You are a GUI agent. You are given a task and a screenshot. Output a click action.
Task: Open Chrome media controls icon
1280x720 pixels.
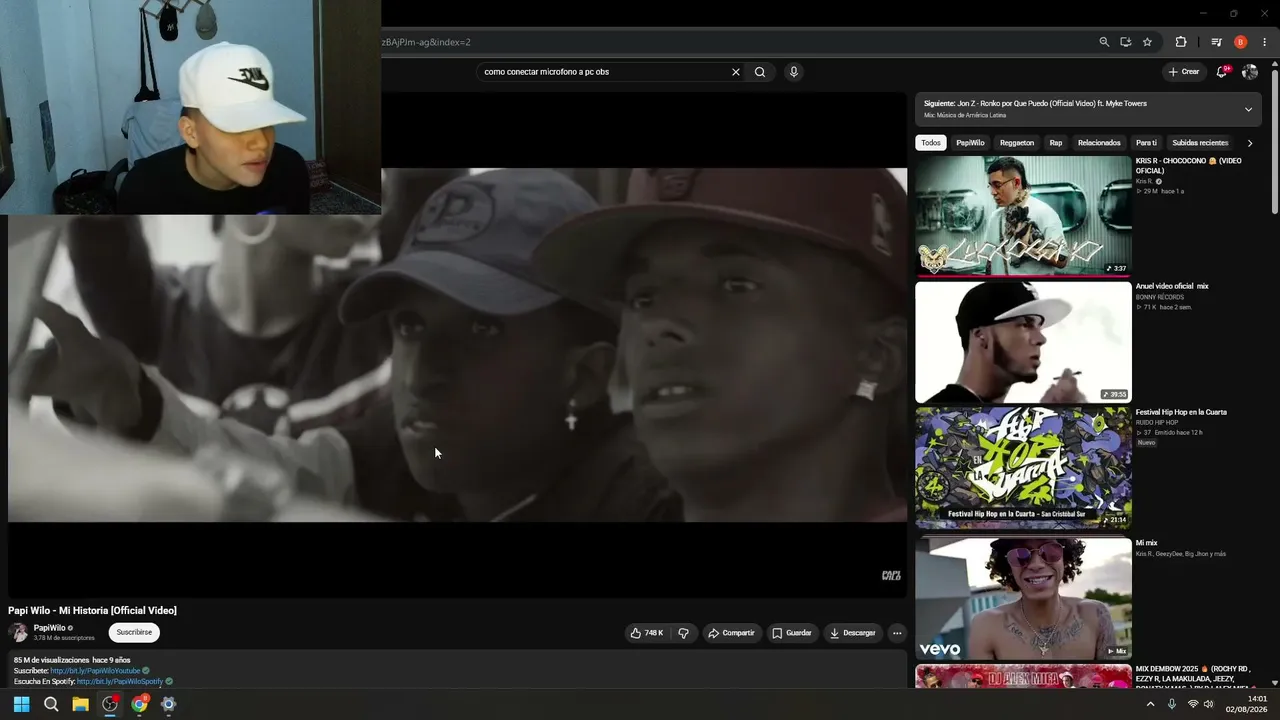click(x=1216, y=42)
